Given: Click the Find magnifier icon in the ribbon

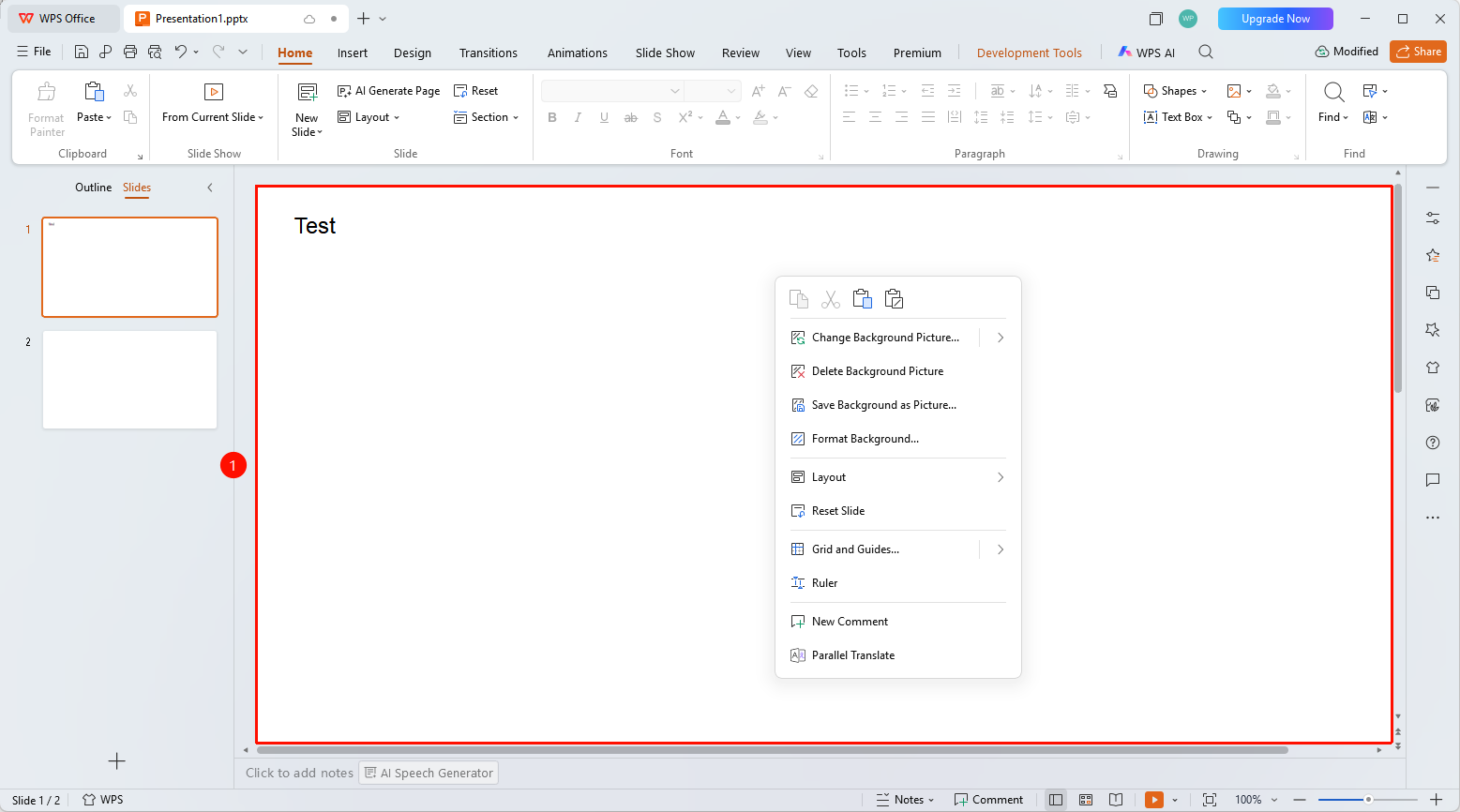Looking at the screenshot, I should tap(1333, 92).
